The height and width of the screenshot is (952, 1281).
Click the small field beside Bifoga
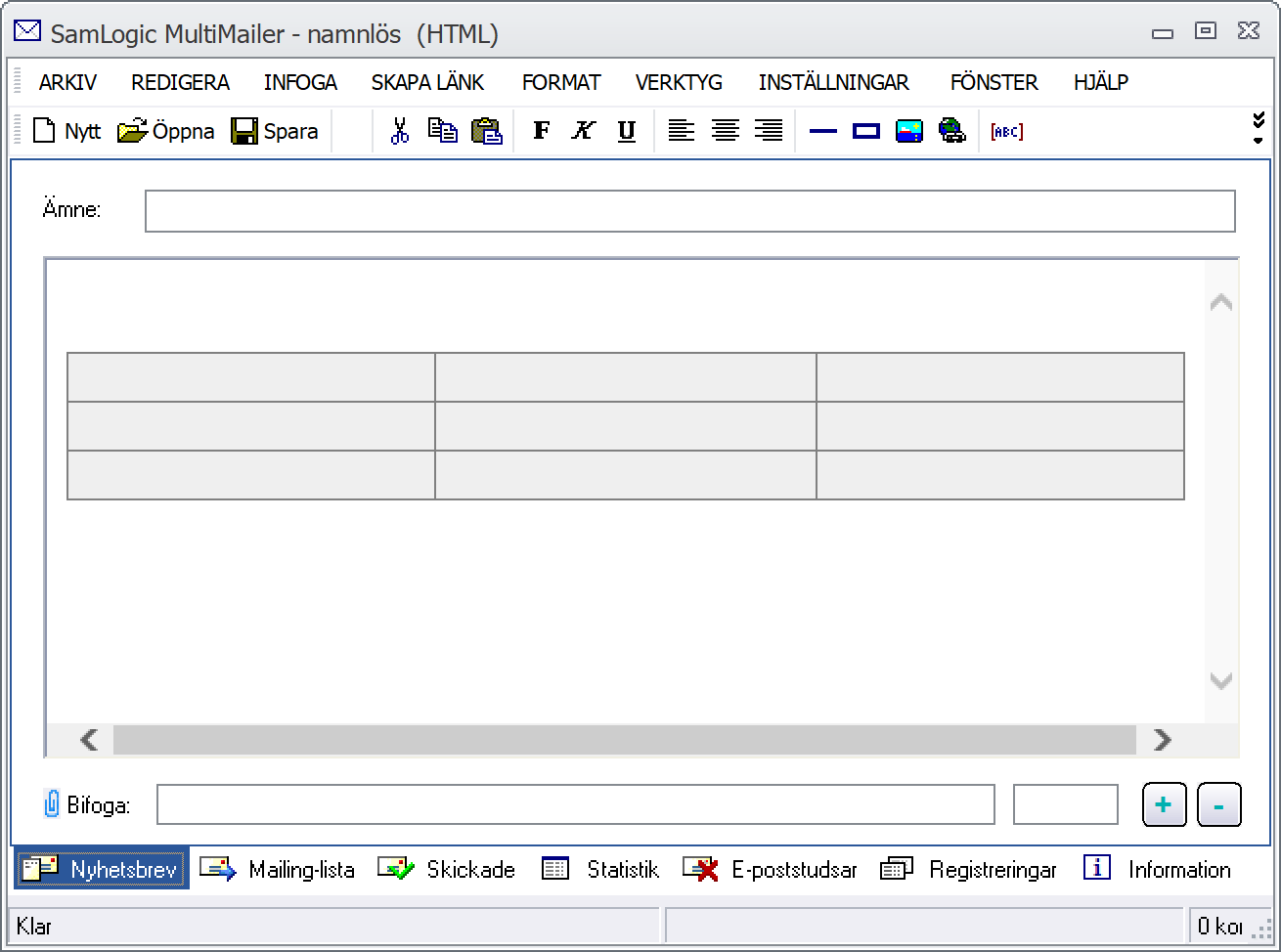(1066, 804)
